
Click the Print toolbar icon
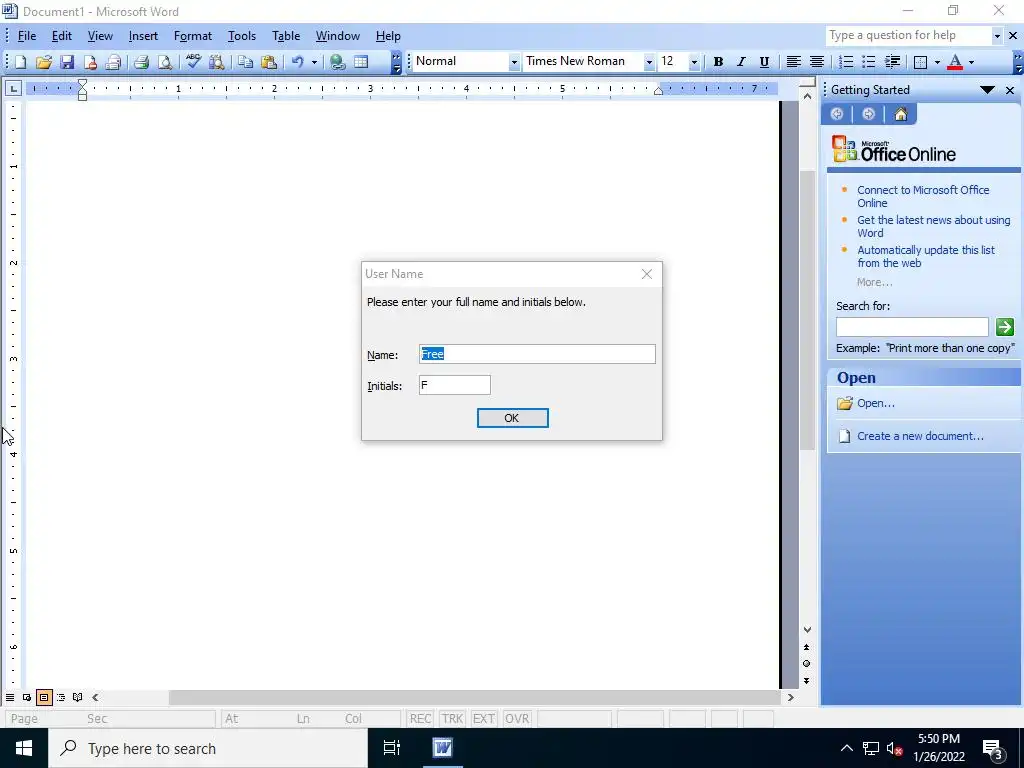pyautogui.click(x=141, y=62)
